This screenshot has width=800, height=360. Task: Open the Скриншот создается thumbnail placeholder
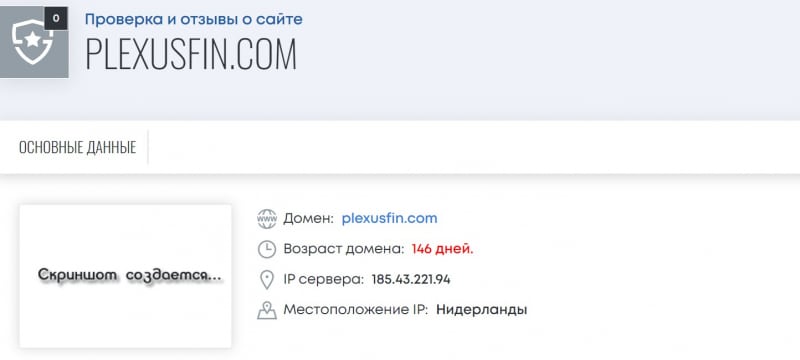point(126,276)
